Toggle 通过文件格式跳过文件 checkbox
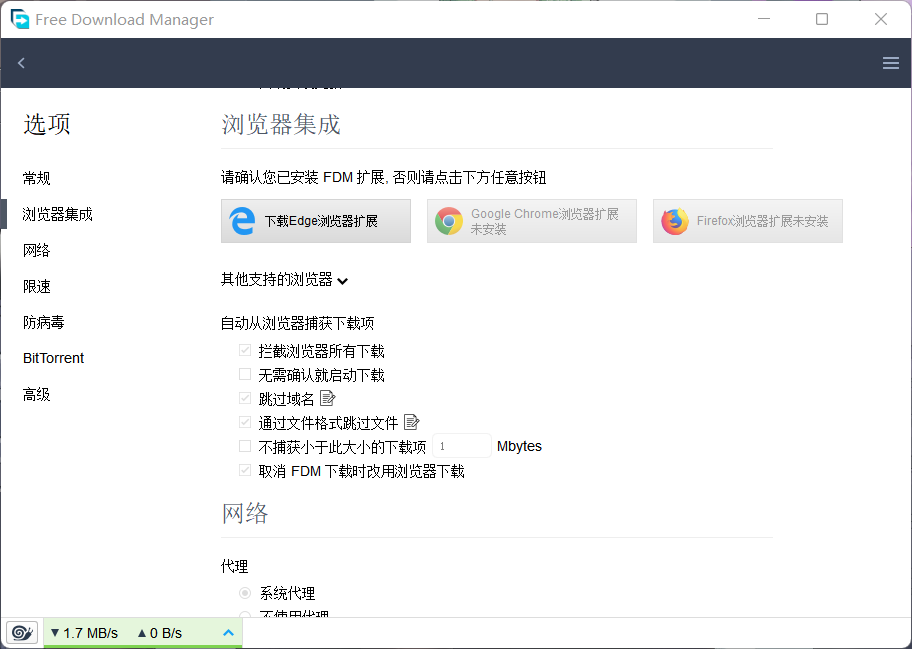 tap(245, 422)
